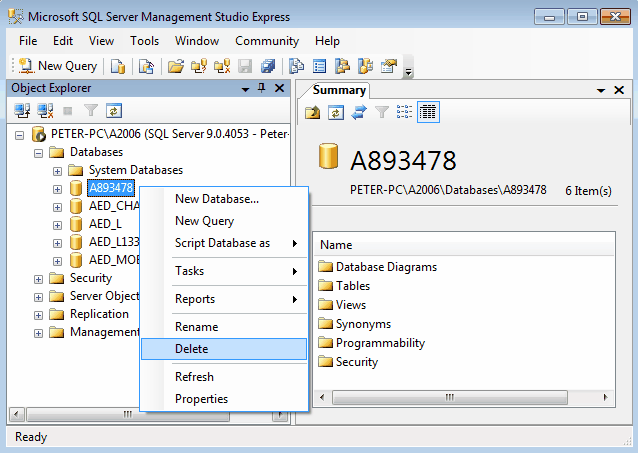This screenshot has height=453, width=638.
Task: Click the Synchronize arrows icon in Summary
Action: (359, 112)
